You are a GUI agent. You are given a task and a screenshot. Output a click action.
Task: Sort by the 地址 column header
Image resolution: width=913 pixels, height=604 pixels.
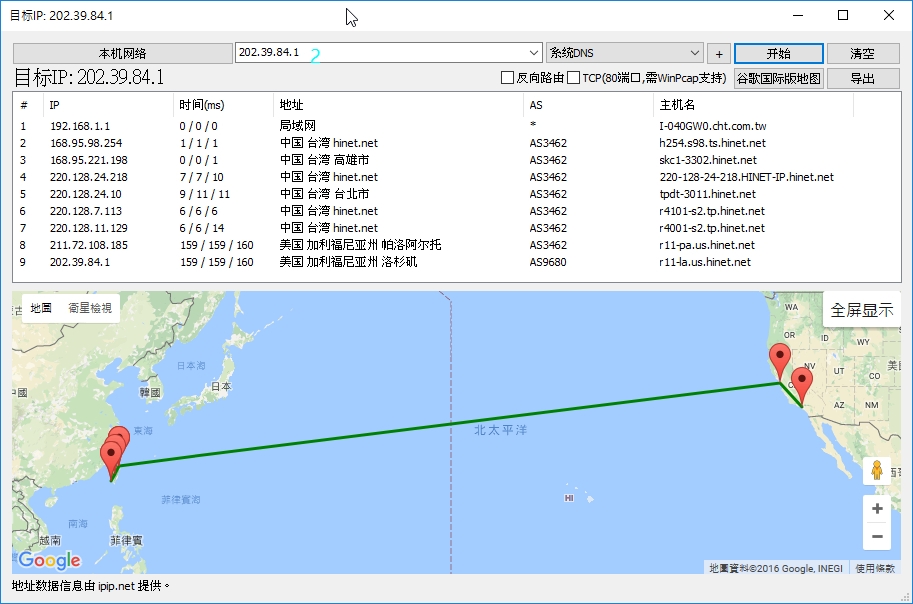398,105
